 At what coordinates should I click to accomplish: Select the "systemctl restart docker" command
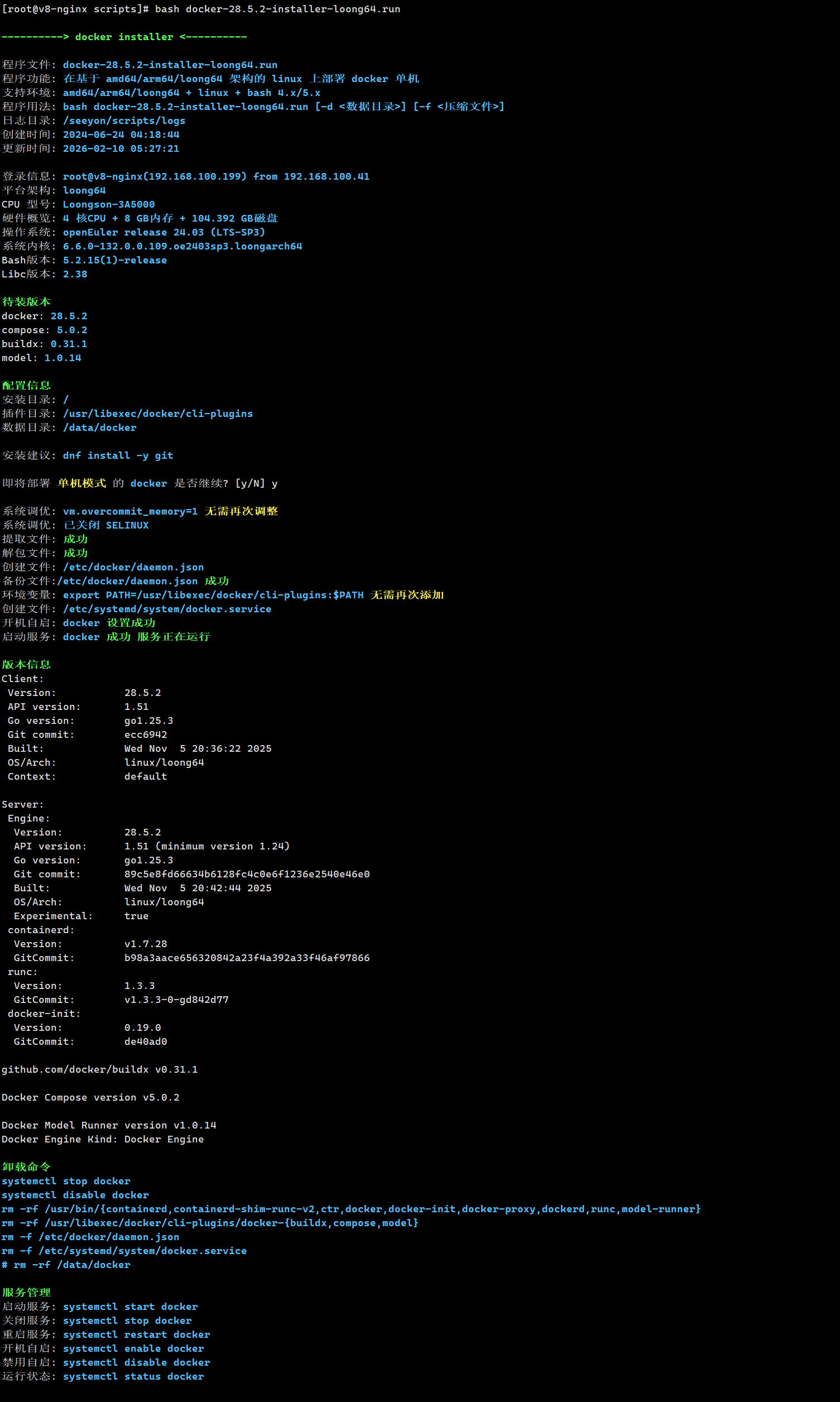tap(136, 1334)
